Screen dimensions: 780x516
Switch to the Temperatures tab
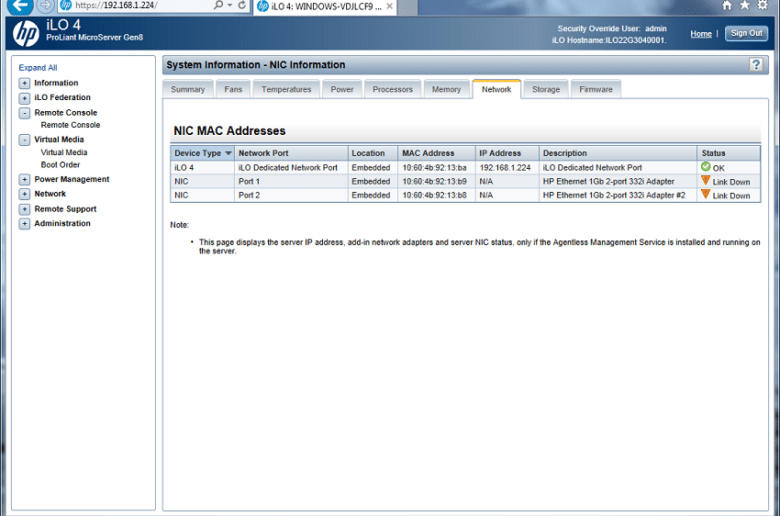coord(286,90)
